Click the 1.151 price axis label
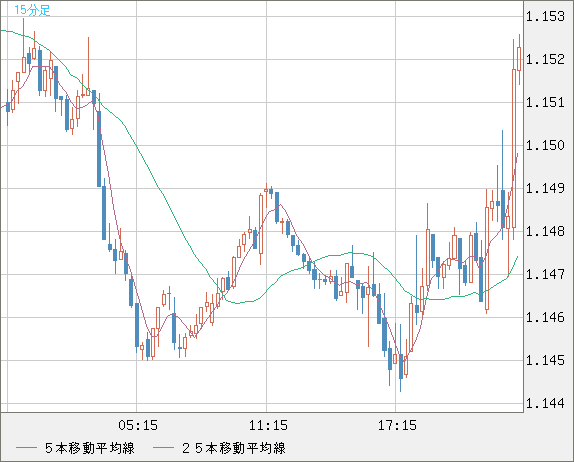574x462 pixels. [x=545, y=103]
